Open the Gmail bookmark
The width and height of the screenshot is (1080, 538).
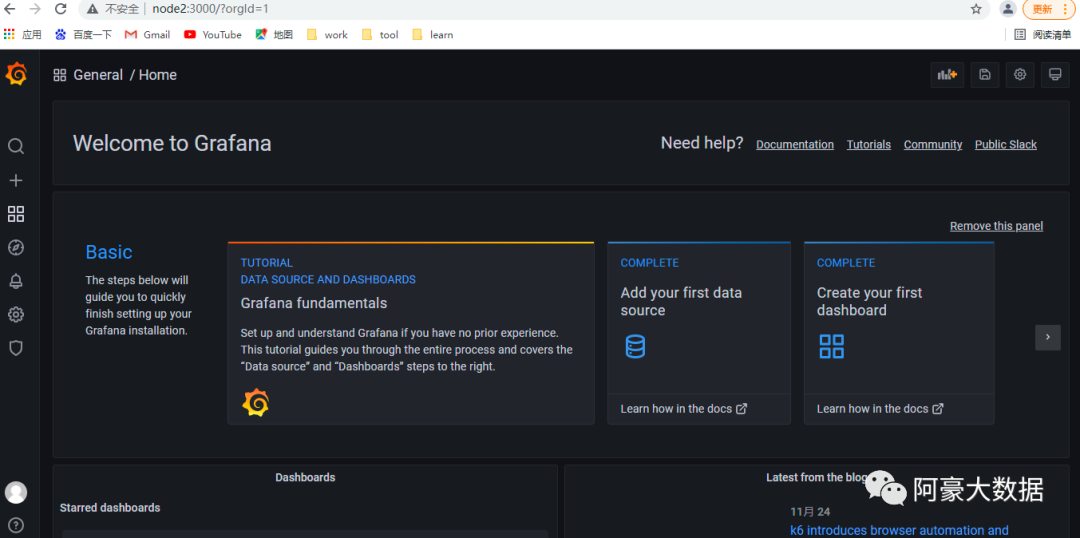(x=147, y=34)
